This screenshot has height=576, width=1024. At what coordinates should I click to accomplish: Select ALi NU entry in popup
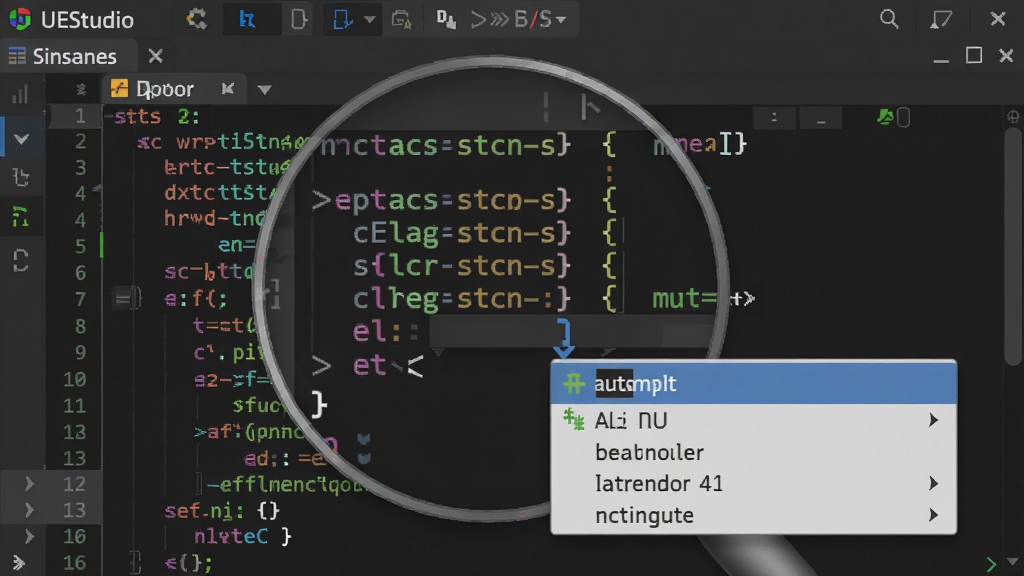point(754,421)
